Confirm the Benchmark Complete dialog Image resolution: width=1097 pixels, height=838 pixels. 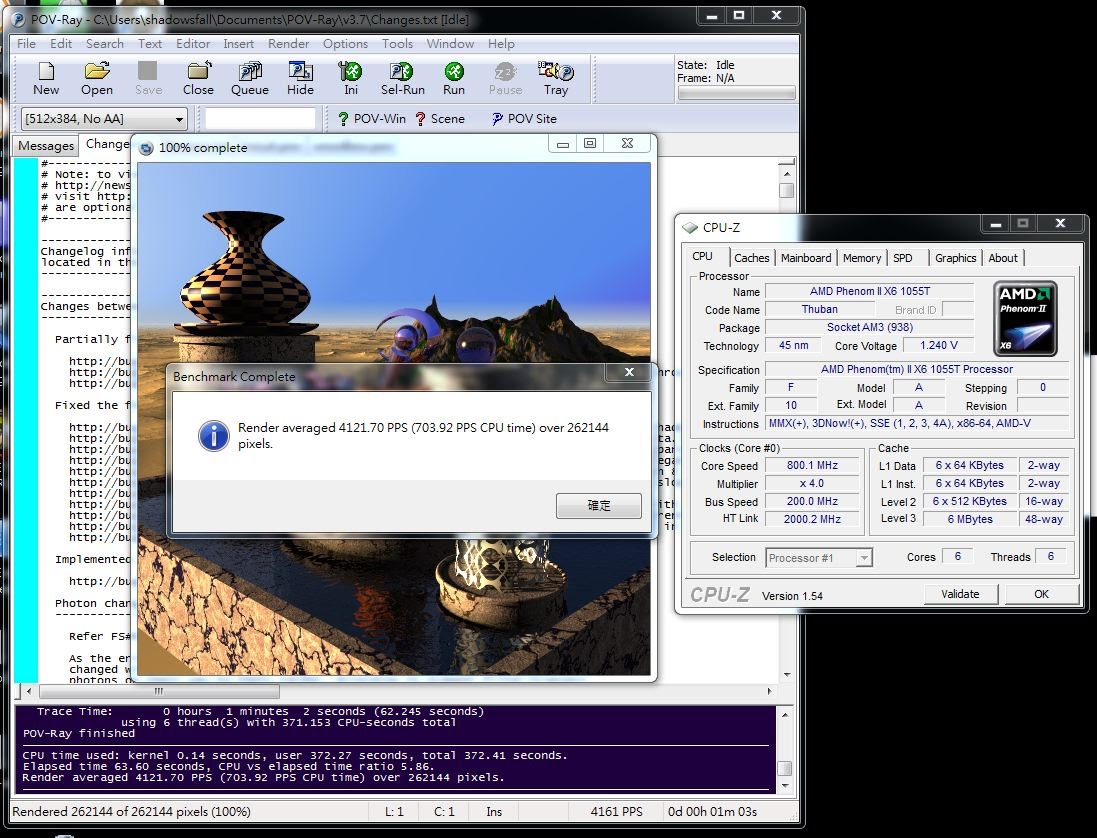(599, 506)
